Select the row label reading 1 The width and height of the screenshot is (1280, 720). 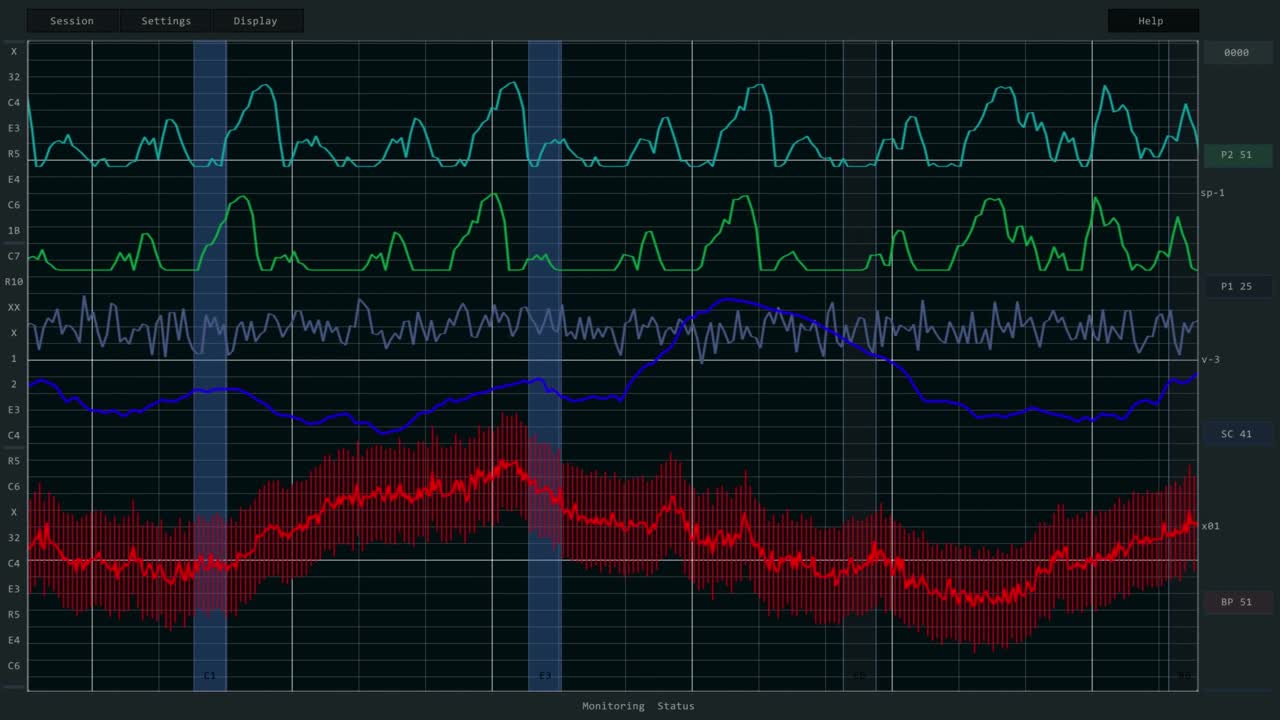(x=14, y=359)
